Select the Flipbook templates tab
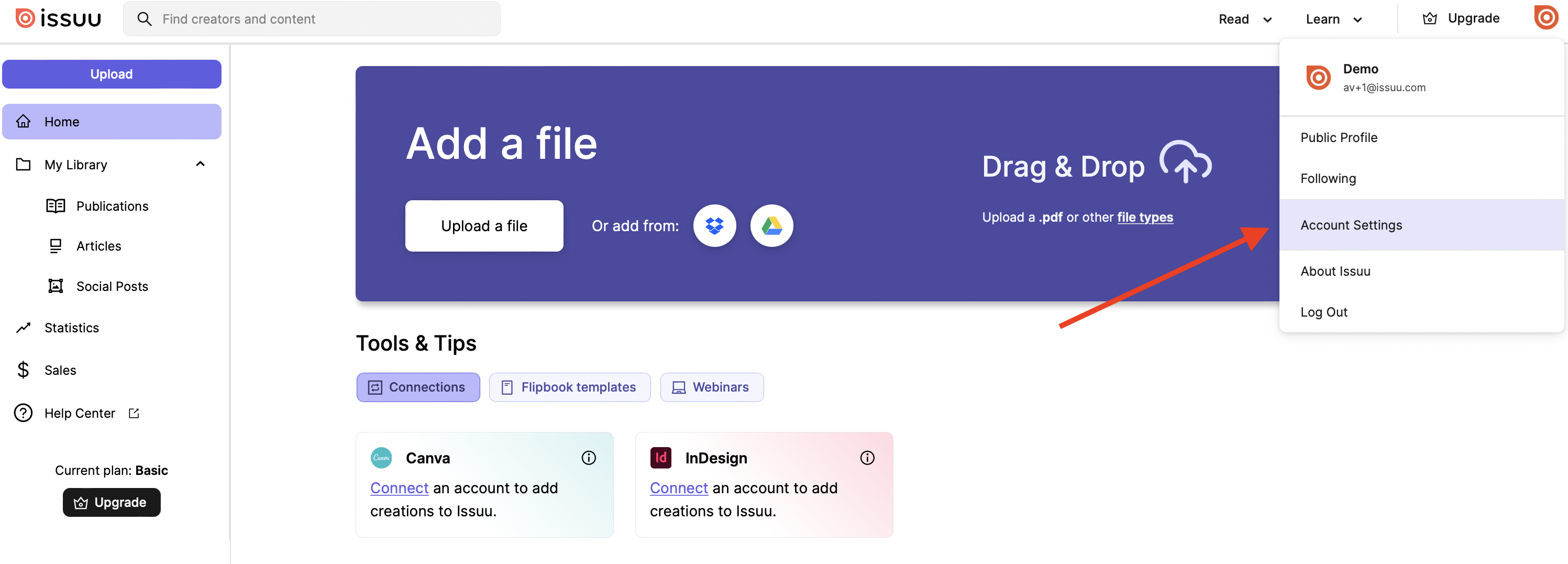This screenshot has width=1568, height=564. tap(570, 387)
